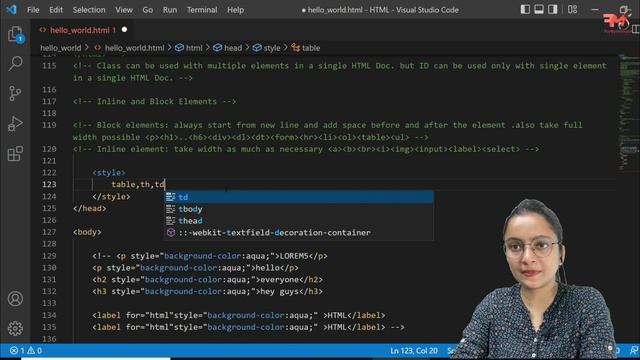This screenshot has width=640, height=360.
Task: Open the Help menu
Action: tap(236, 10)
